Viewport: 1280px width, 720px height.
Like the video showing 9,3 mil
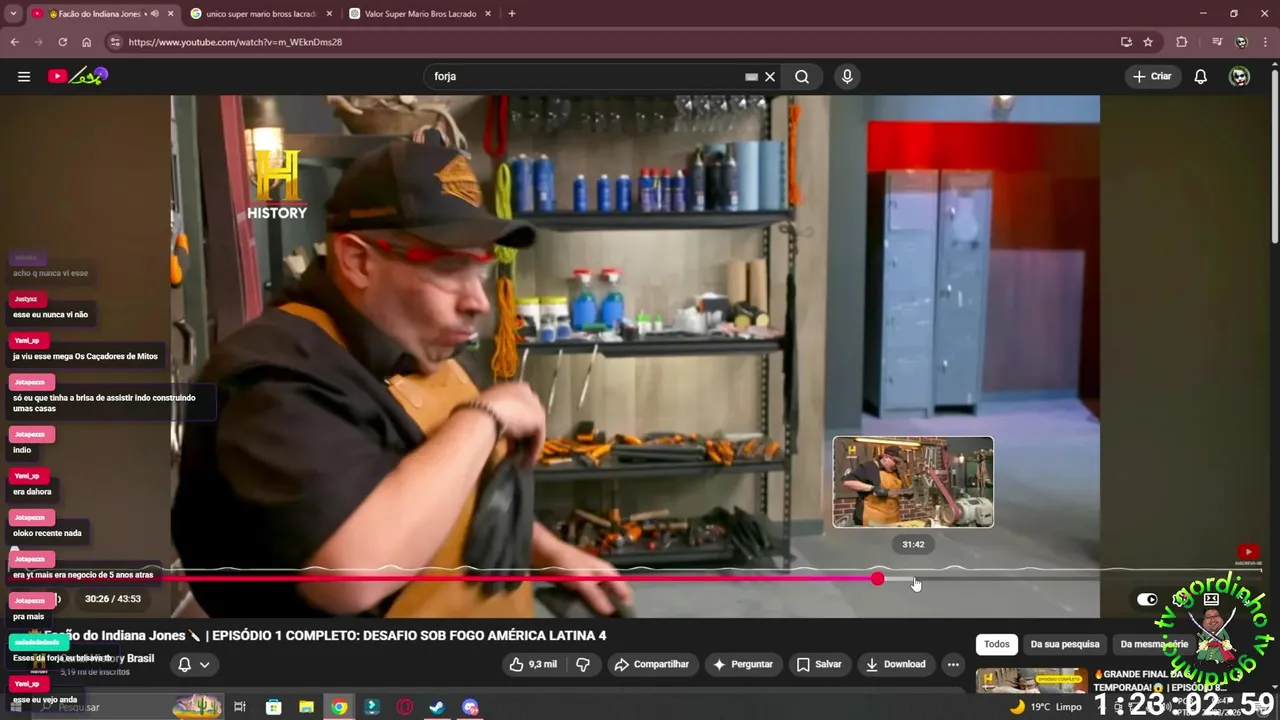click(x=532, y=664)
